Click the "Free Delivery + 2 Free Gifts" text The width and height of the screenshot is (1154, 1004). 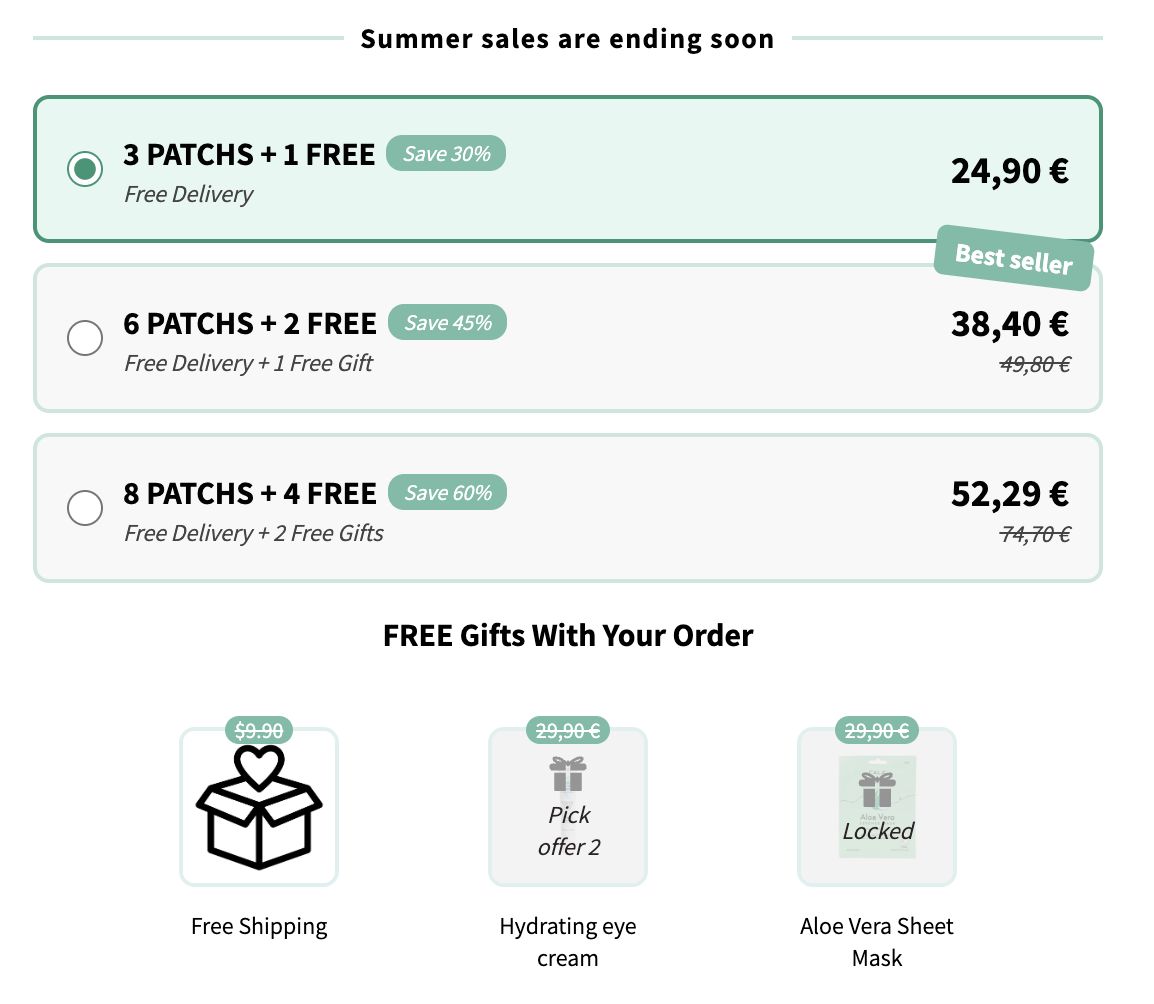[x=252, y=533]
